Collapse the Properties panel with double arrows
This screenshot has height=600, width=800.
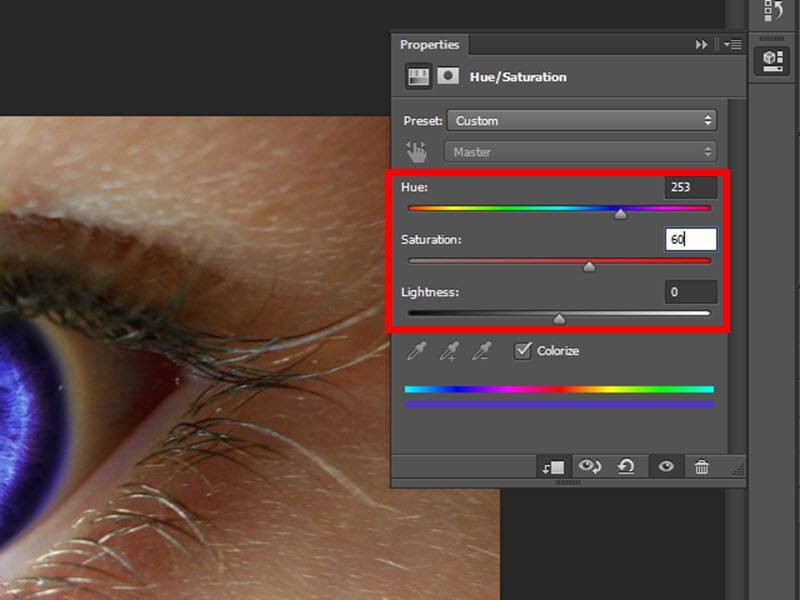coord(702,45)
